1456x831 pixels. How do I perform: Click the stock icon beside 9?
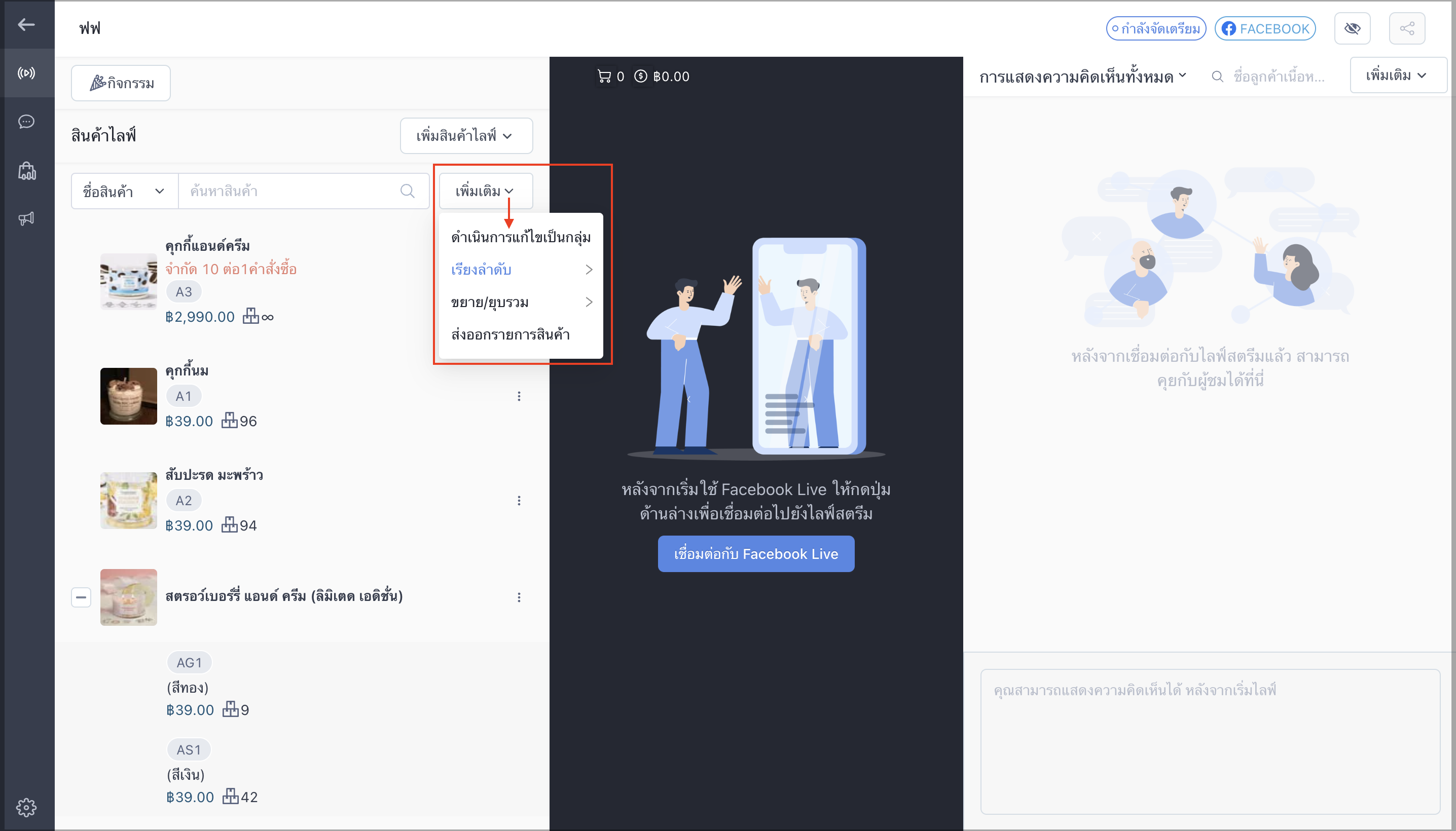[x=231, y=709]
